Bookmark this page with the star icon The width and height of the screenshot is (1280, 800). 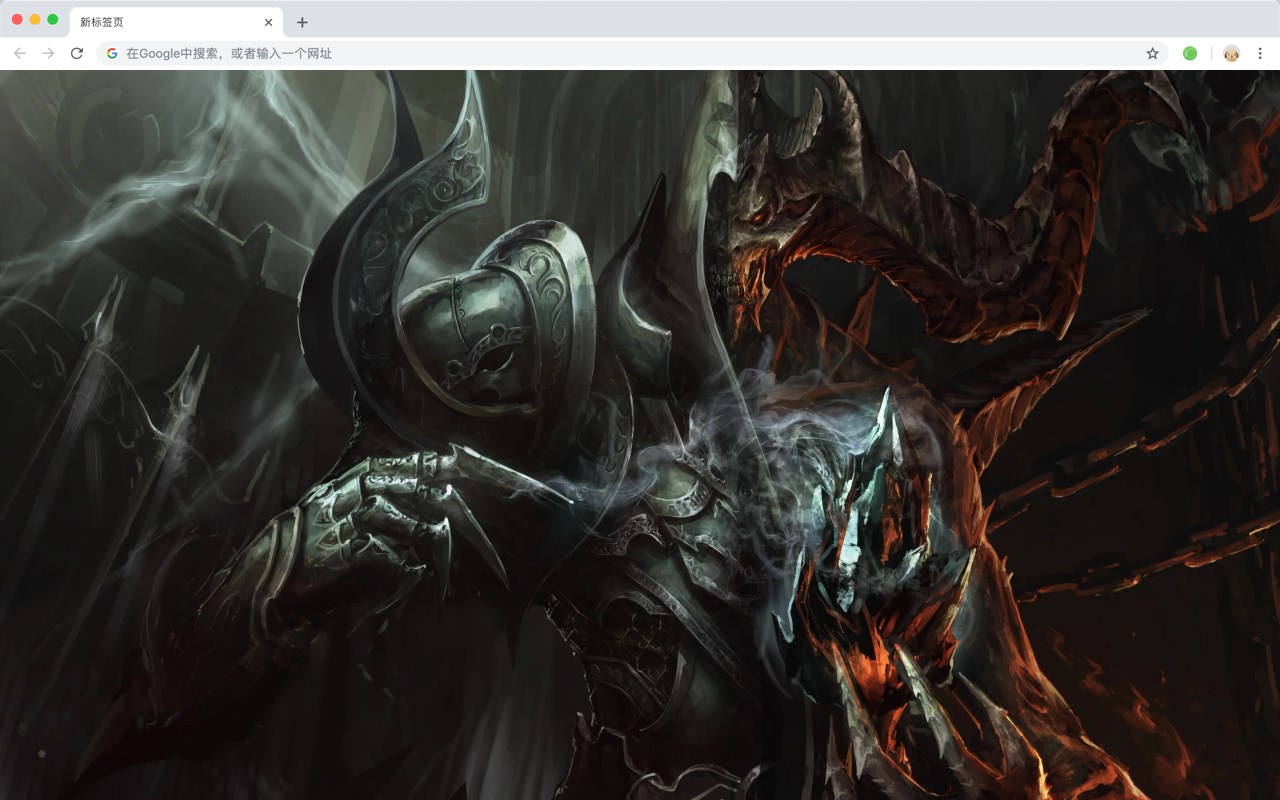[1152, 53]
